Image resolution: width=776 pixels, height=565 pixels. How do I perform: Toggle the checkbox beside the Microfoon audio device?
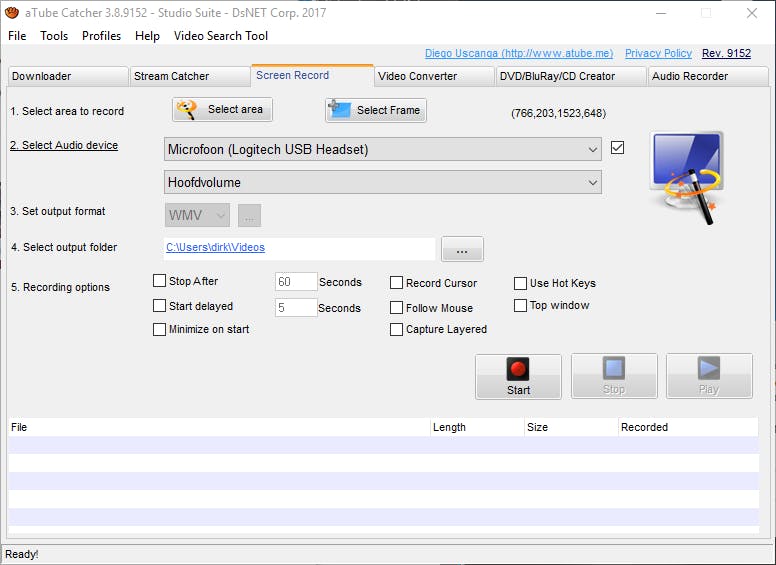617,147
